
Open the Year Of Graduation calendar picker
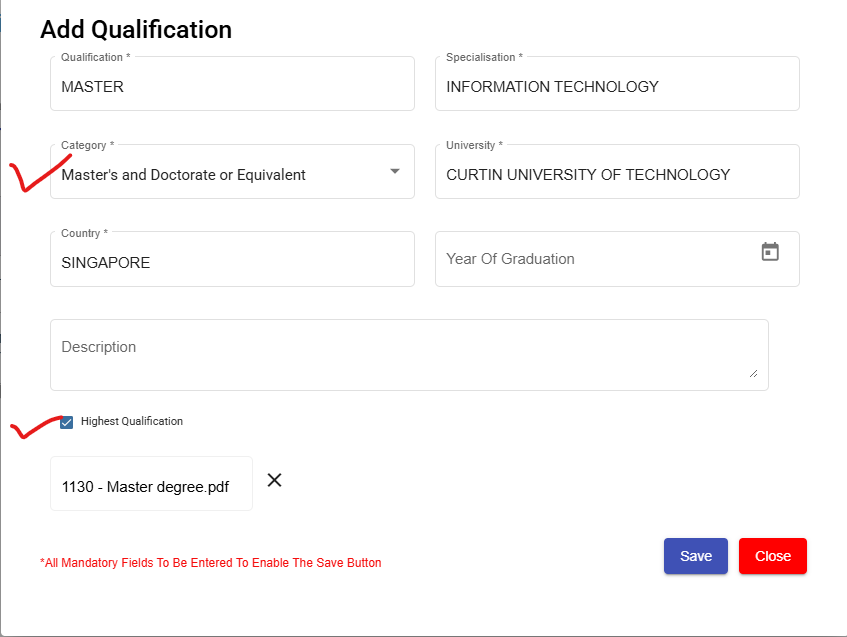point(770,252)
